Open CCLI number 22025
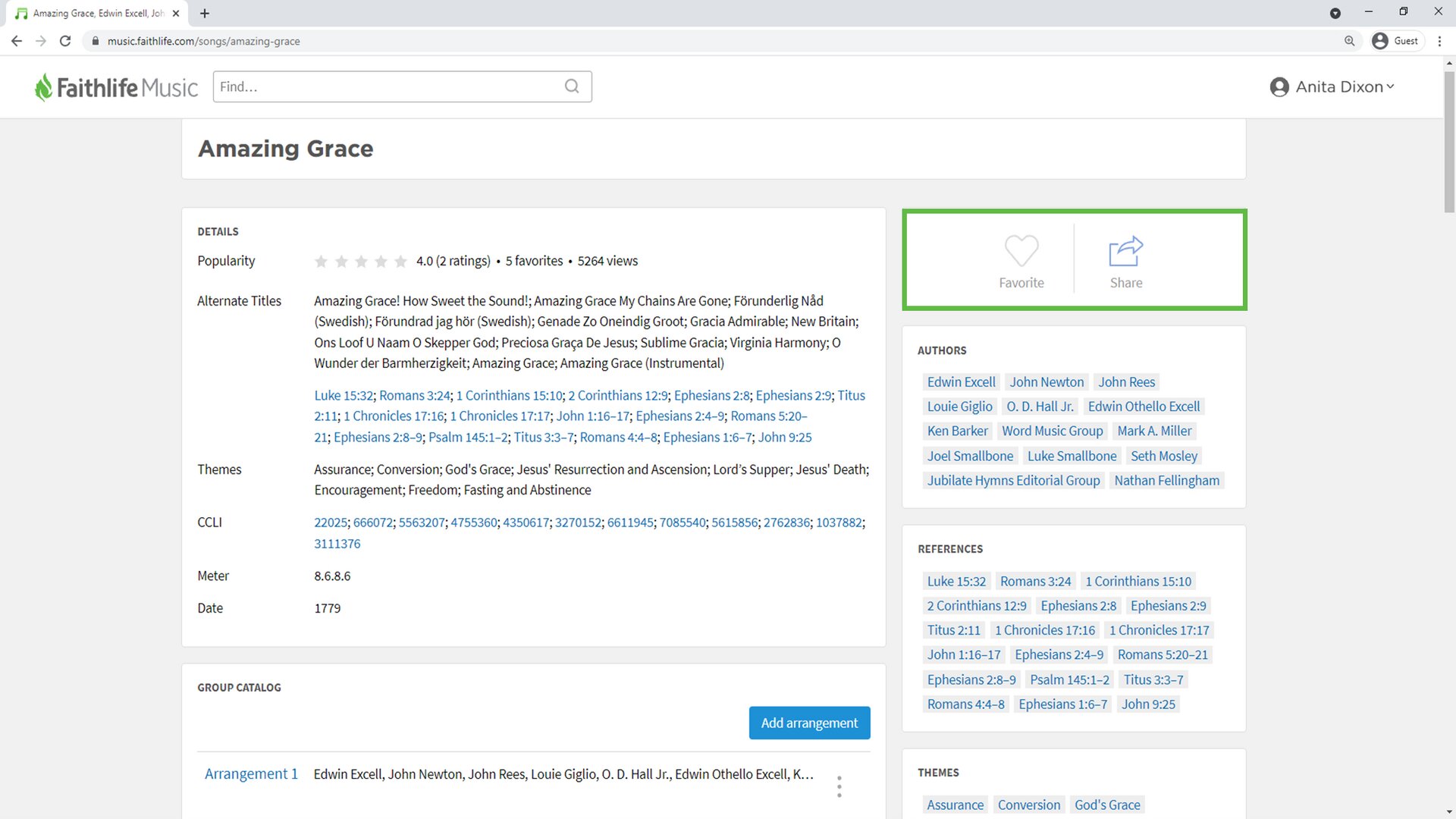Screen dimensions: 1456x819 [331, 522]
